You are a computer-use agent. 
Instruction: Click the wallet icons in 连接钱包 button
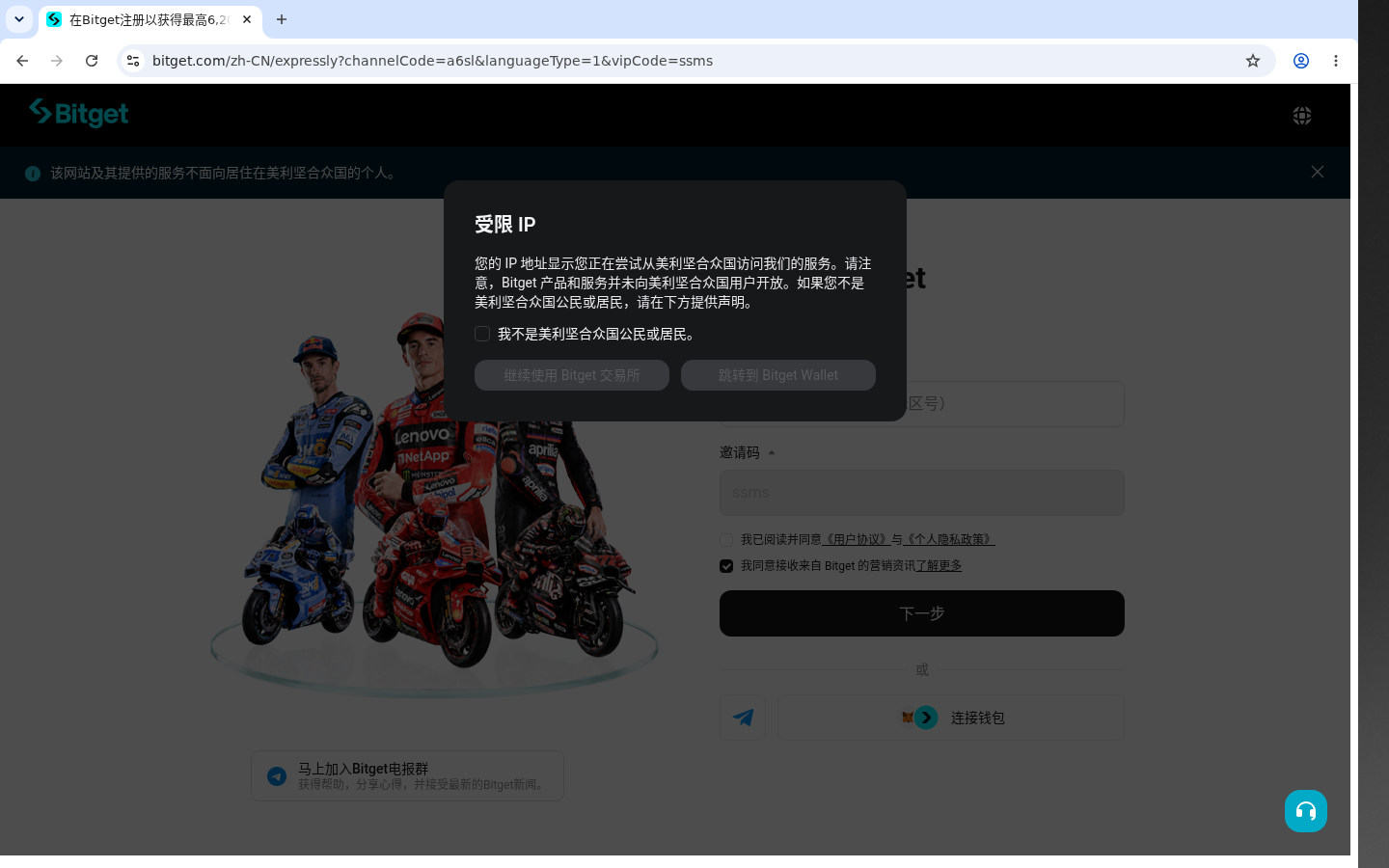[919, 718]
